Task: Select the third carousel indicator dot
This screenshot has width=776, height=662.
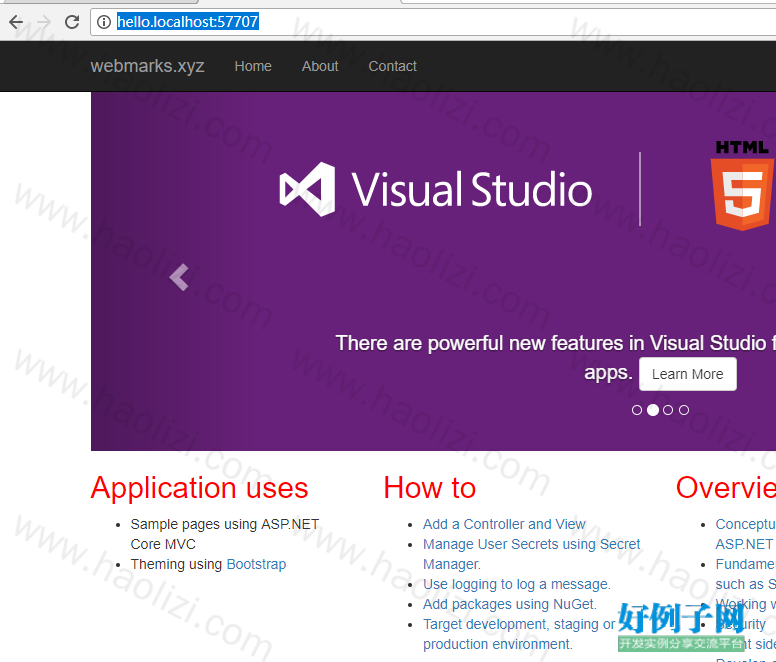Action: [668, 410]
